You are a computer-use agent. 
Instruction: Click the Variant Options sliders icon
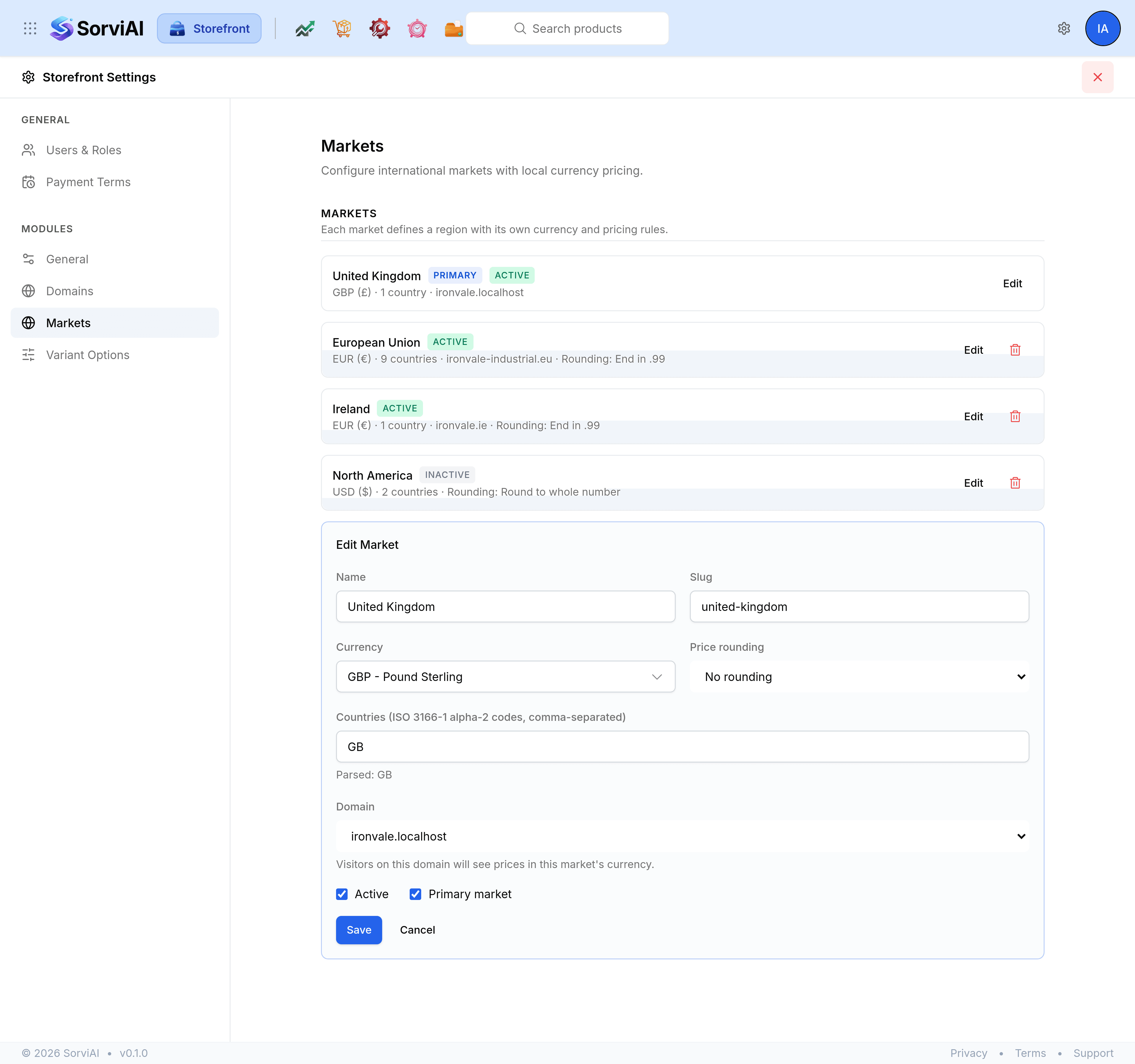pos(29,355)
